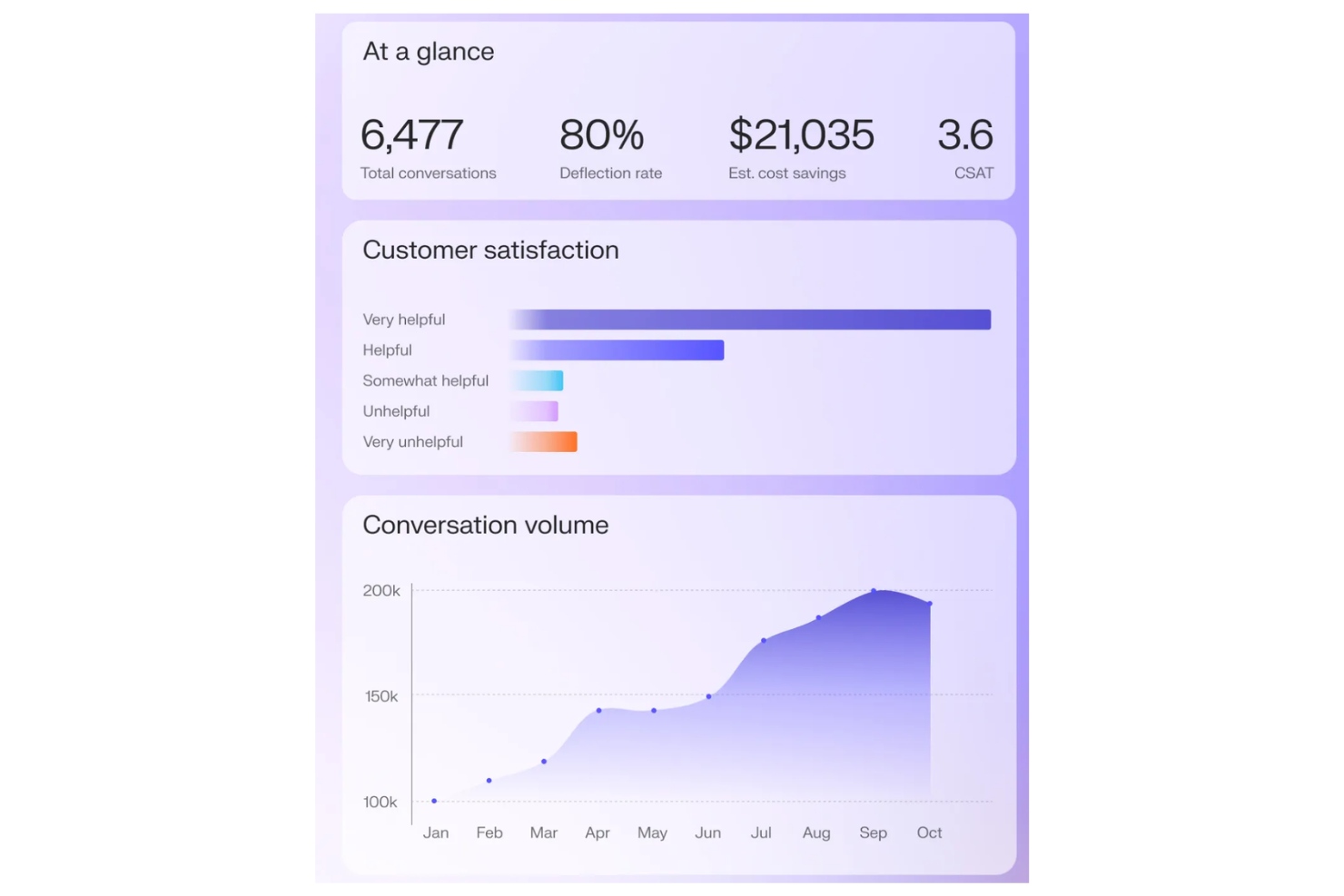The width and height of the screenshot is (1344, 896).
Task: Select the Oct axis label
Action: click(928, 832)
